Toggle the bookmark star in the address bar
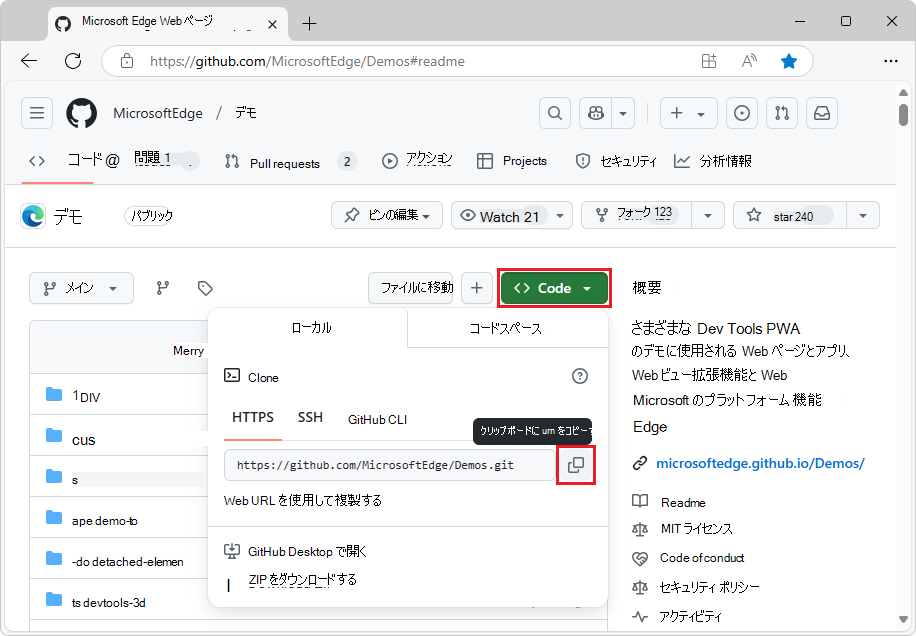This screenshot has width=916, height=636. [790, 61]
